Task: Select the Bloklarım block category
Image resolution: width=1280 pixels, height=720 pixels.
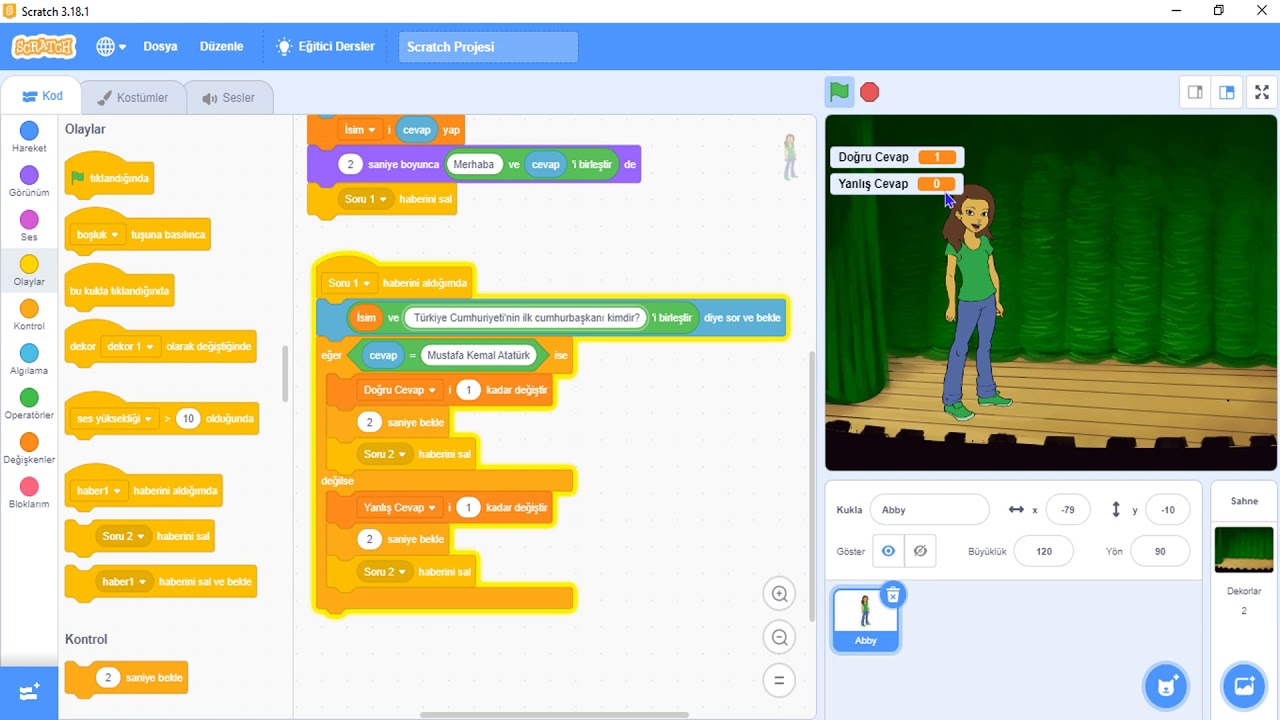Action: pyautogui.click(x=29, y=492)
